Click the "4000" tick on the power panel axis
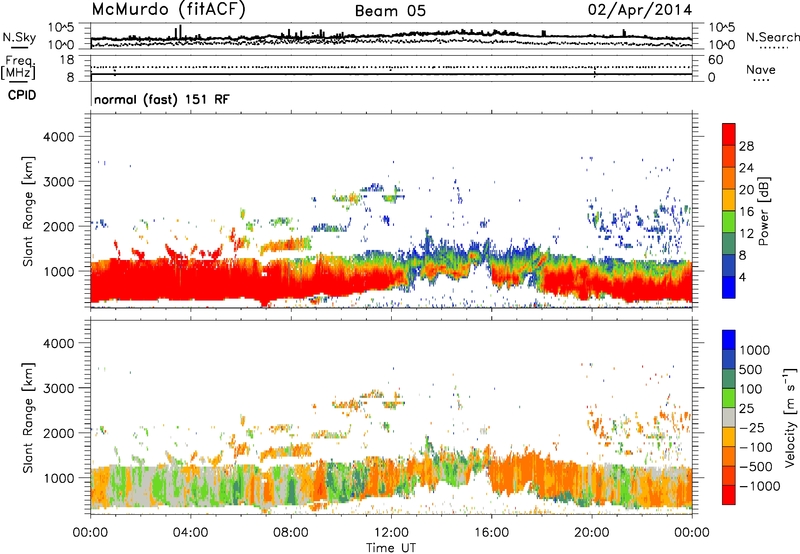The width and height of the screenshot is (800, 554). pyautogui.click(x=58, y=137)
